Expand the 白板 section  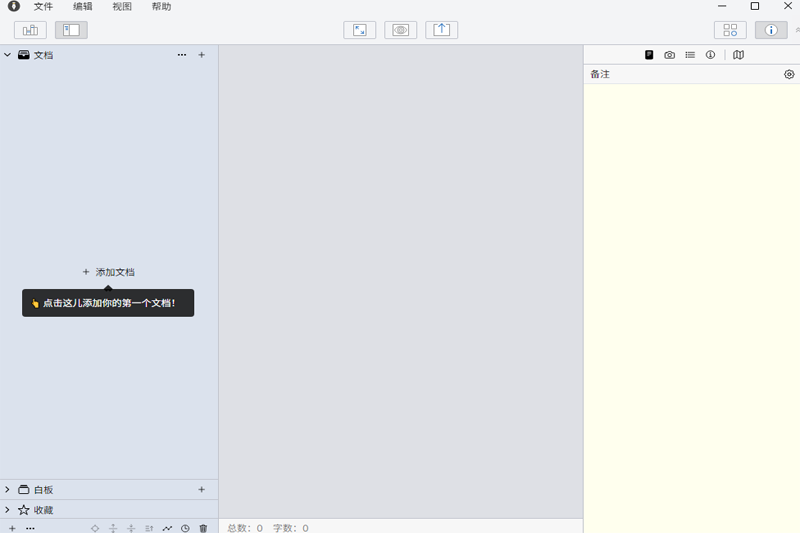(x=8, y=490)
